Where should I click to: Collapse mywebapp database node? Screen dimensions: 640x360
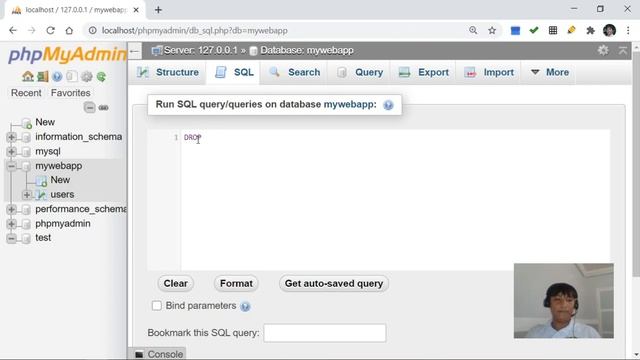(x=11, y=166)
